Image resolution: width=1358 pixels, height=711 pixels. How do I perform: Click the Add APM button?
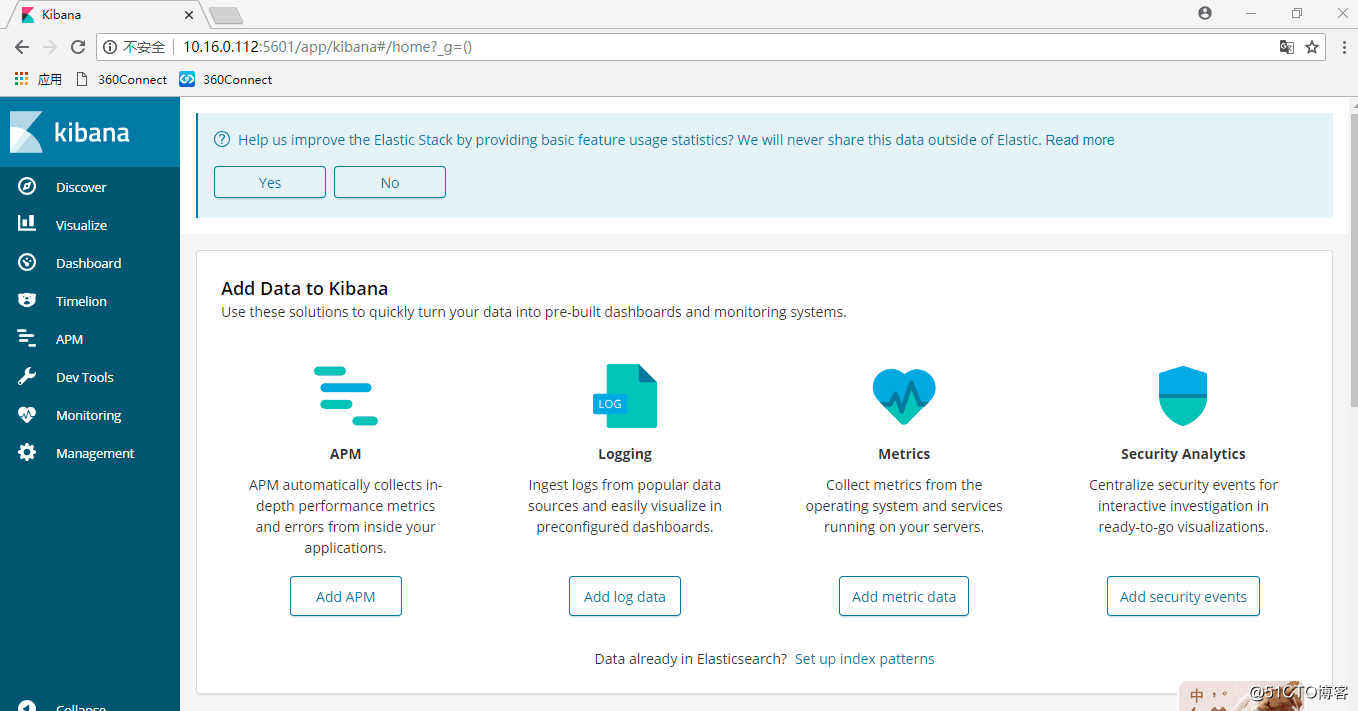(x=346, y=596)
